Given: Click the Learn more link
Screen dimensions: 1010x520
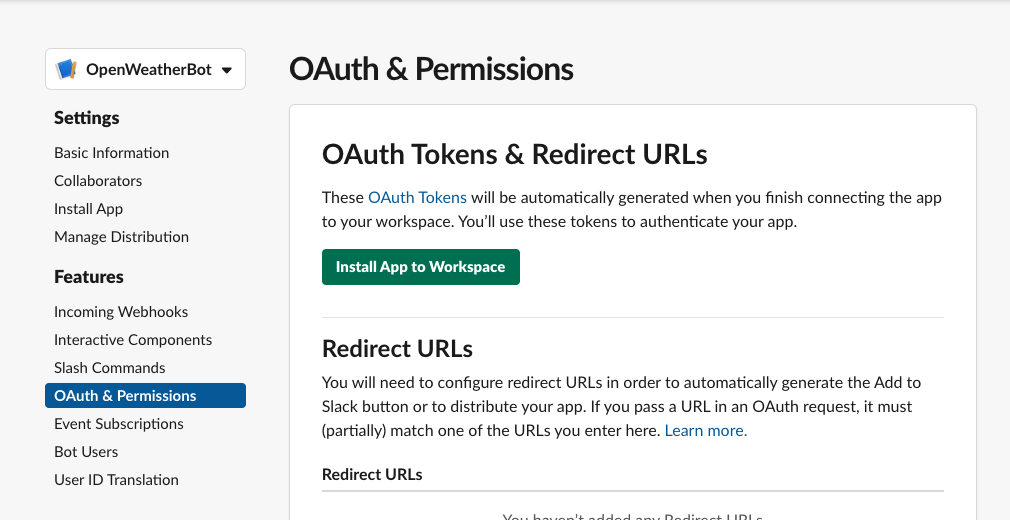Looking at the screenshot, I should [x=705, y=431].
